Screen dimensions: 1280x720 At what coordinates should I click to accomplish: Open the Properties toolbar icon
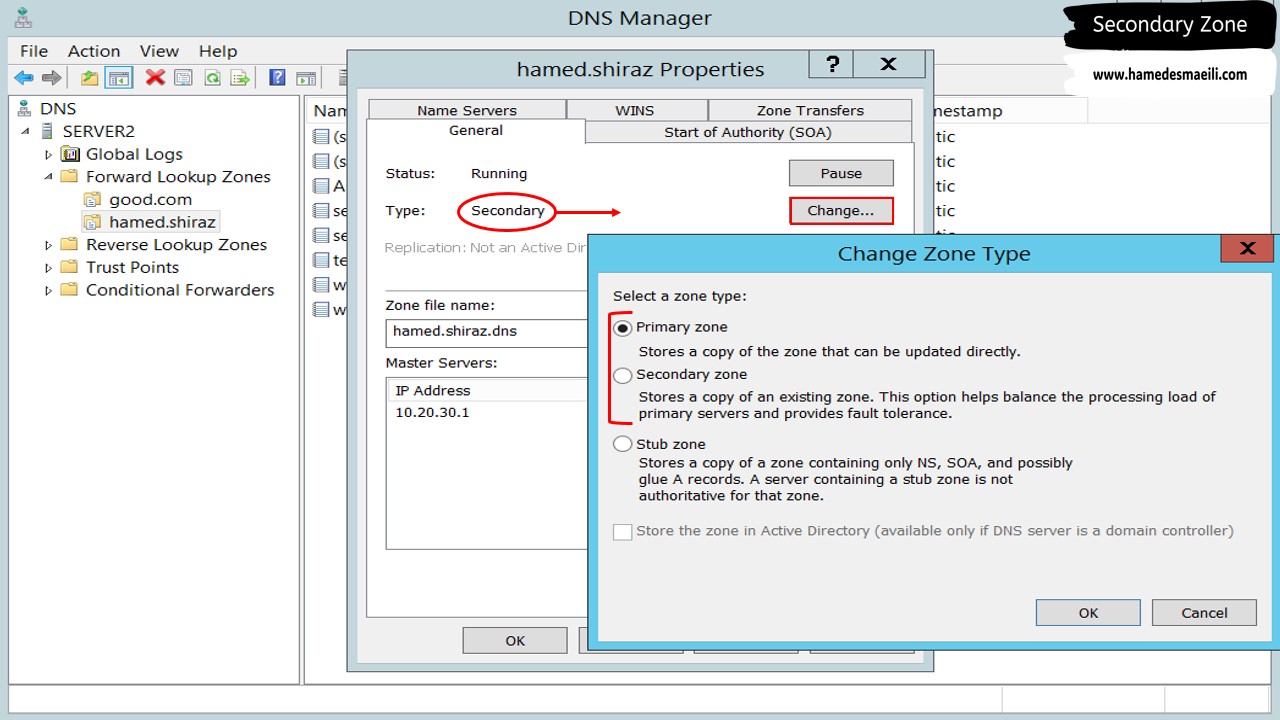183,77
